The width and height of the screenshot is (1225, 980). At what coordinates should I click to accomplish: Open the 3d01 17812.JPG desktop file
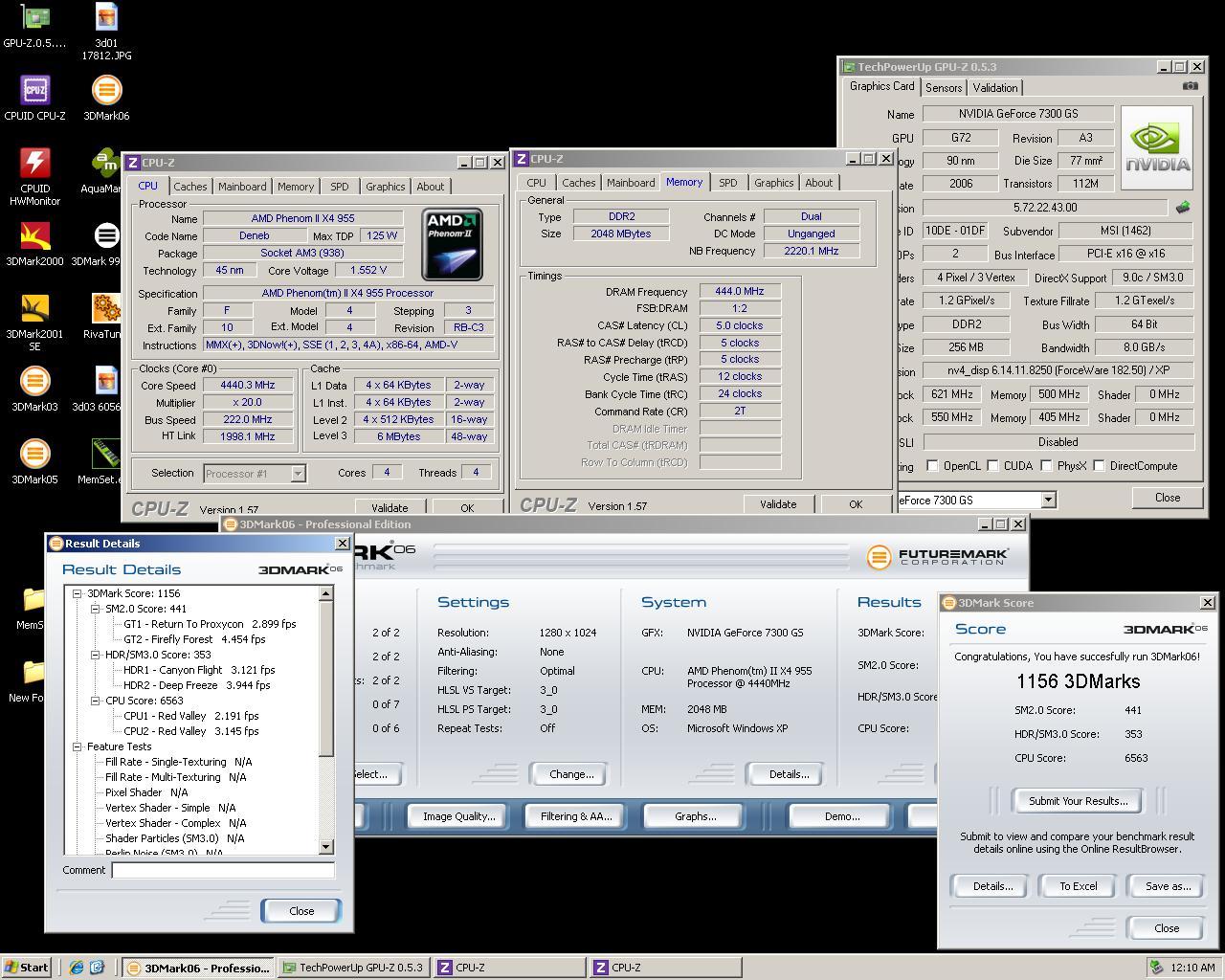click(x=106, y=17)
